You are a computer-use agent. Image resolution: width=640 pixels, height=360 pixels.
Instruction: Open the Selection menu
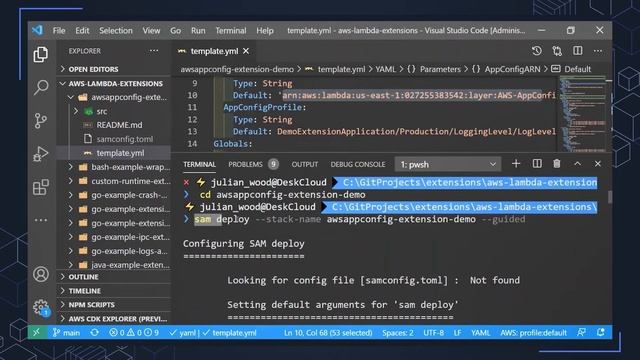116,31
